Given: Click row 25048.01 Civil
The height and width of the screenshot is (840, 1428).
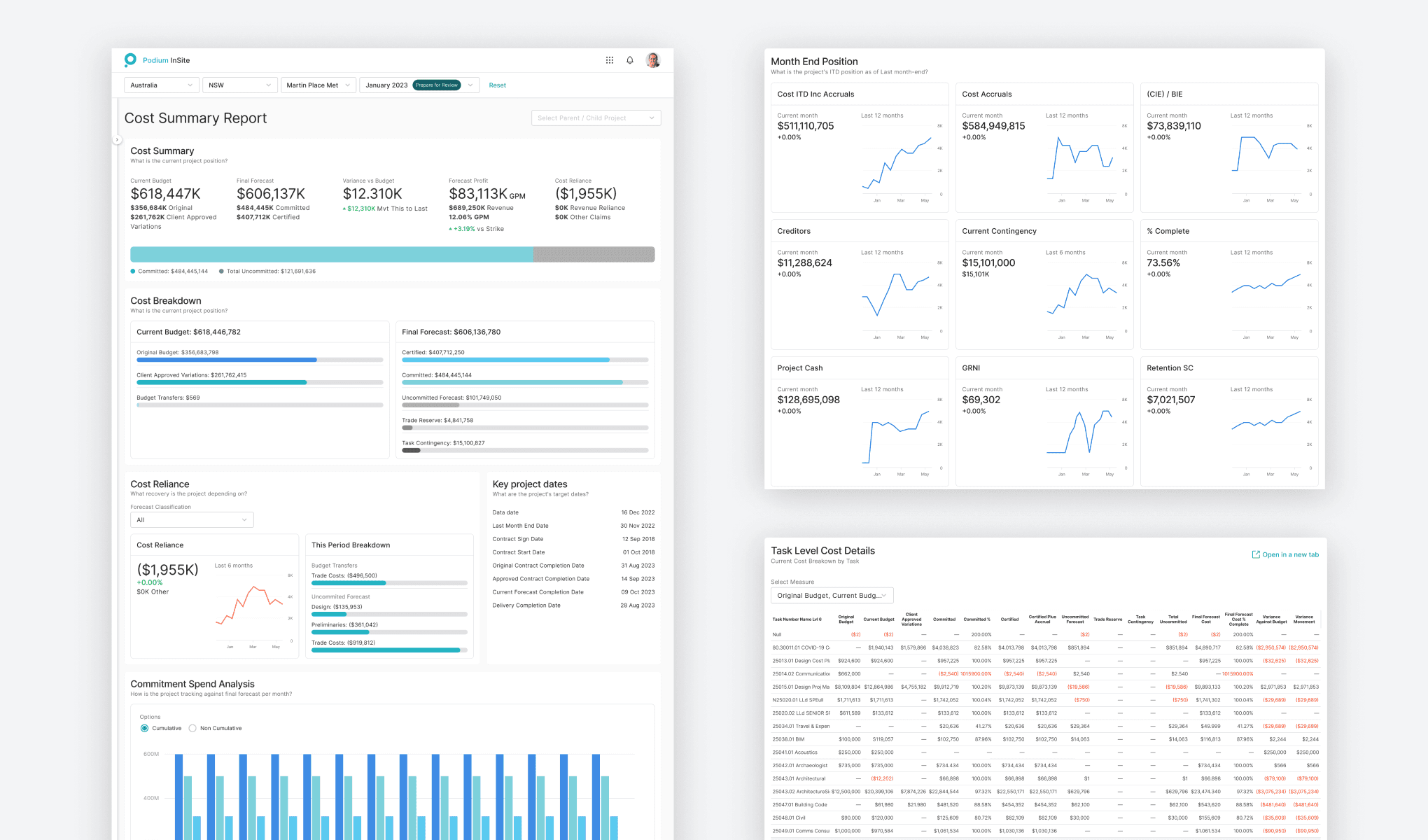Looking at the screenshot, I should point(1045,818).
